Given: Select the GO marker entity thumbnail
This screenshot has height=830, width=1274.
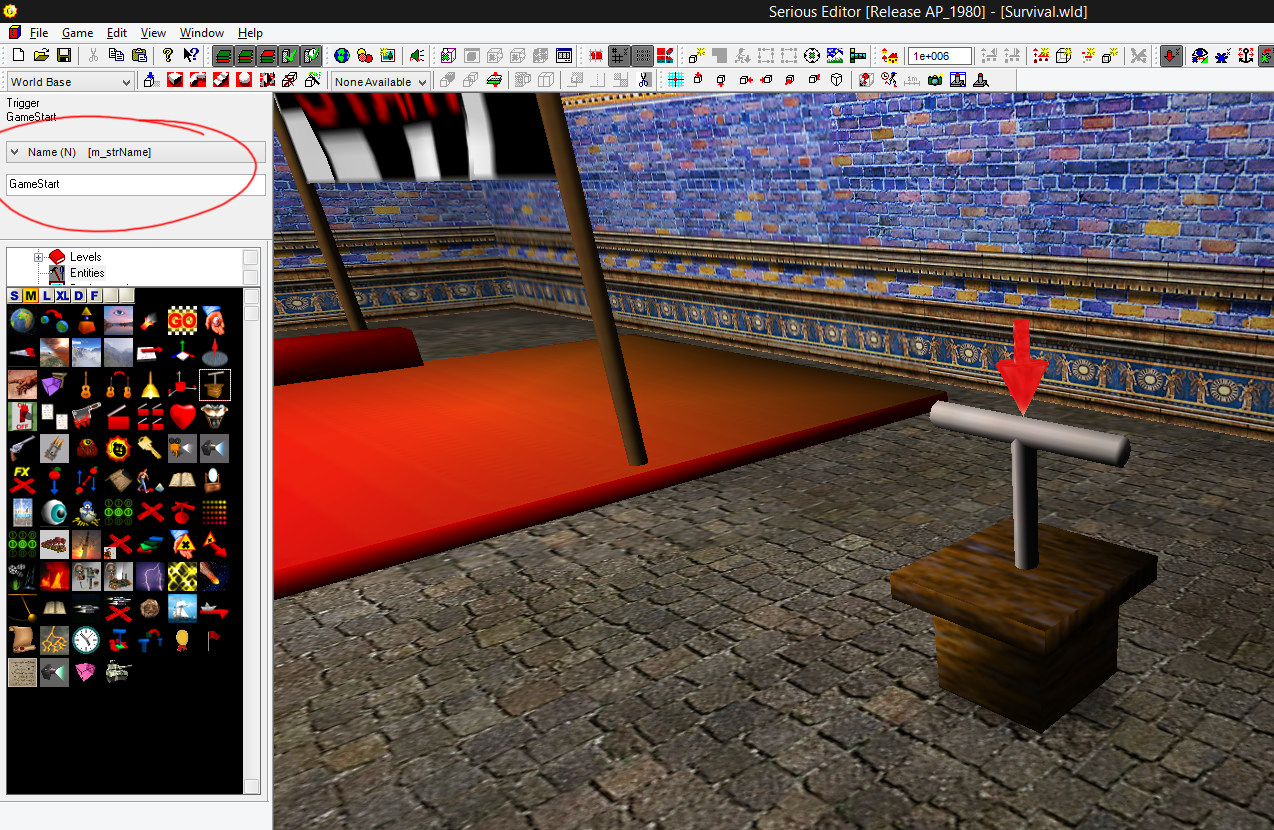Looking at the screenshot, I should (x=182, y=320).
